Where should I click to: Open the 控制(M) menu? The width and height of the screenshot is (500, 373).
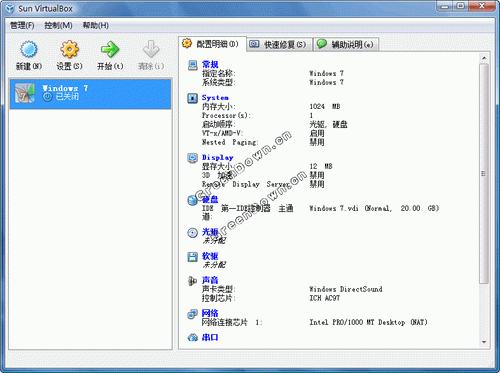(x=58, y=25)
